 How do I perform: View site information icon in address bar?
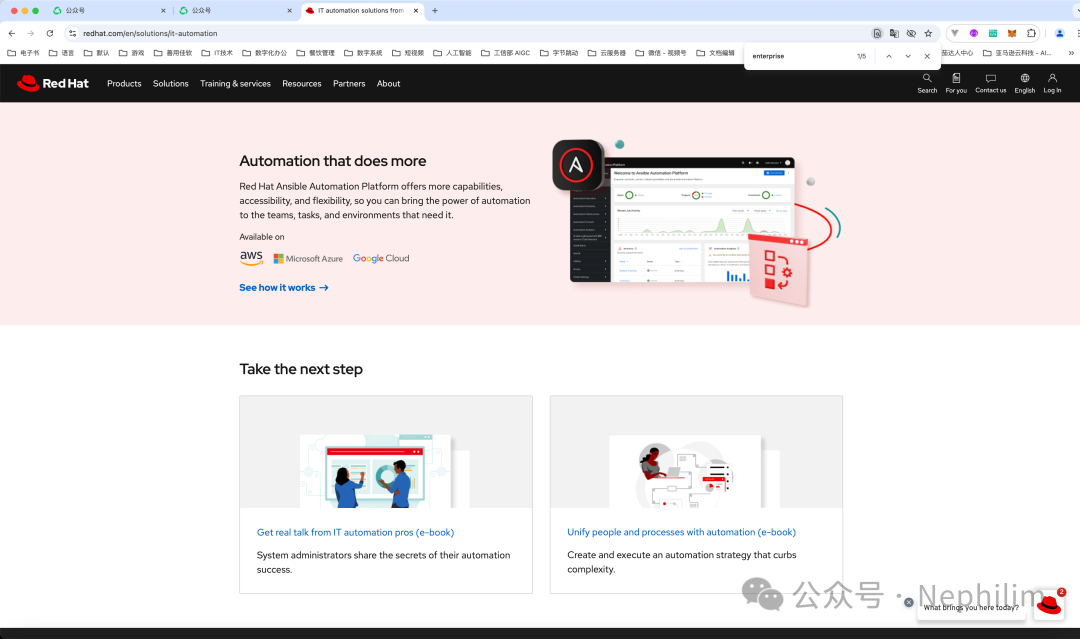pos(72,33)
